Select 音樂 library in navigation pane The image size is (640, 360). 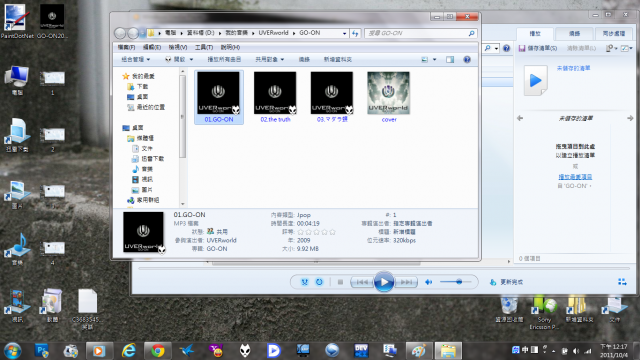142,169
